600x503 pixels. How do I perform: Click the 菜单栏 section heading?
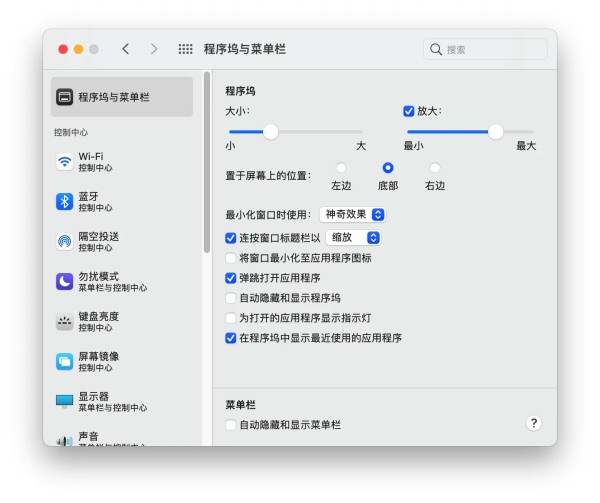click(240, 405)
